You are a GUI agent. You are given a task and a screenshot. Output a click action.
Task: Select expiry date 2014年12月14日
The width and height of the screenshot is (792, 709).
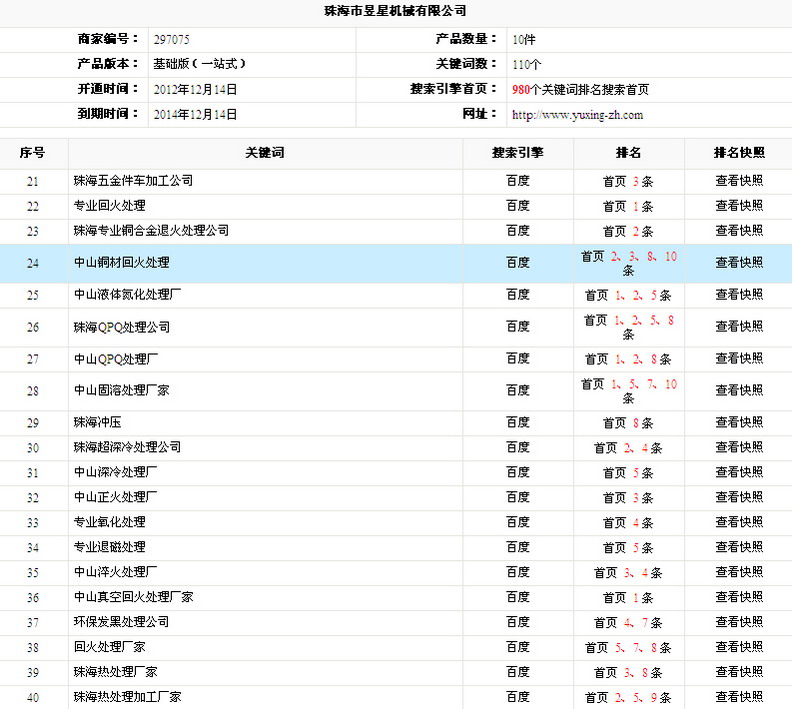pyautogui.click(x=195, y=115)
